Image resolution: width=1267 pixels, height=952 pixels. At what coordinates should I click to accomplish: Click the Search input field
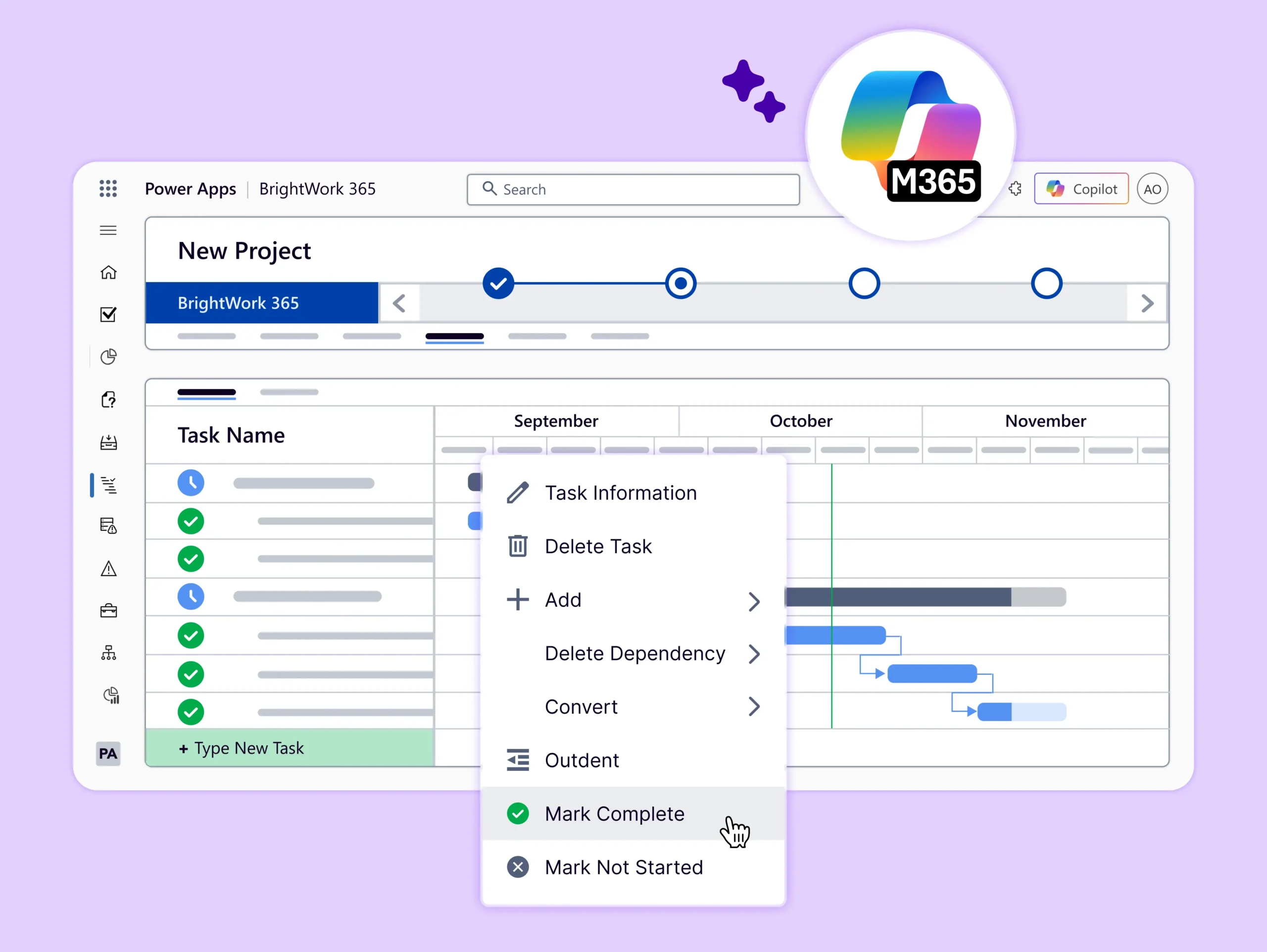[633, 190]
